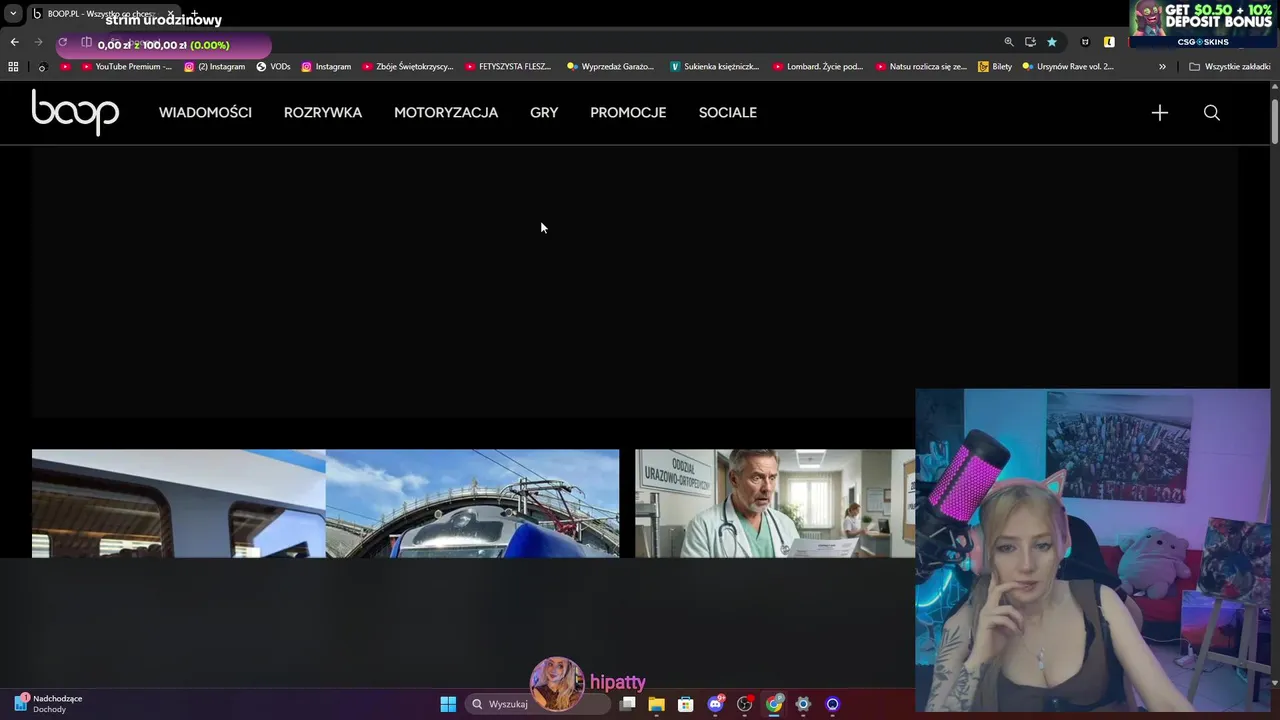Open the Chrome apps grid icon

coord(13,67)
